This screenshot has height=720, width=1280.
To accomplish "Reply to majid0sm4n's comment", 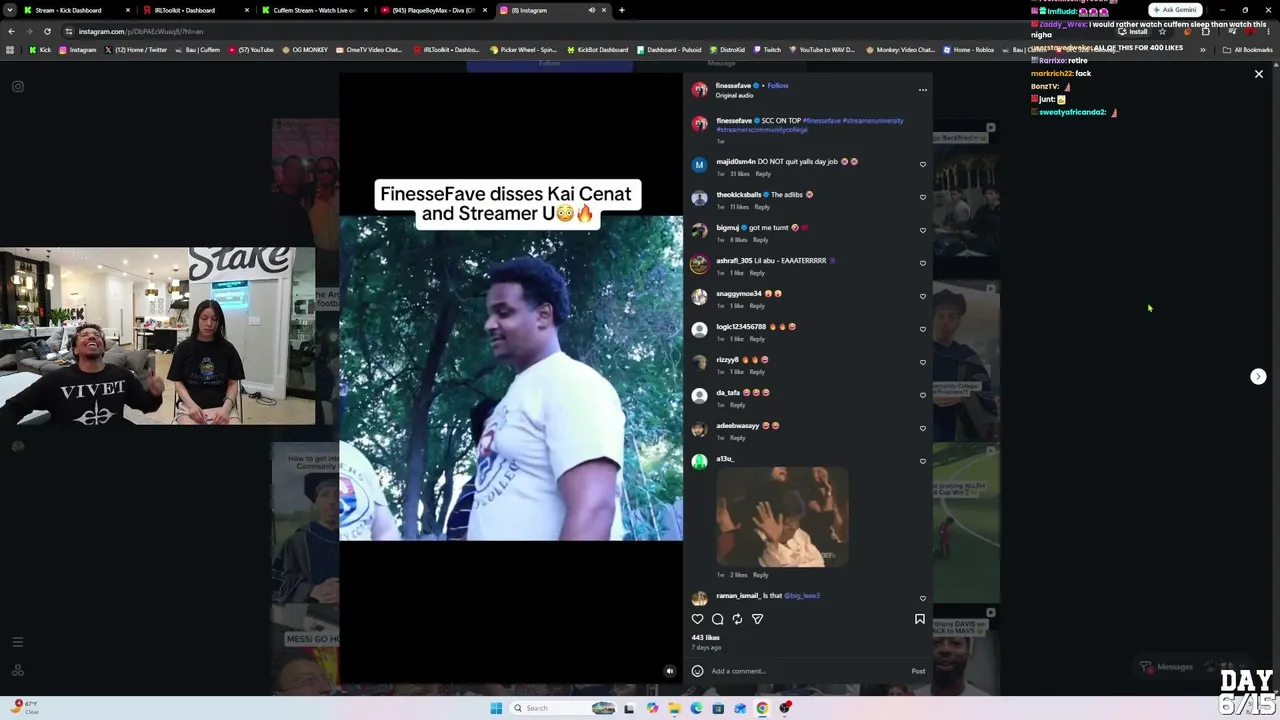I will [x=763, y=174].
